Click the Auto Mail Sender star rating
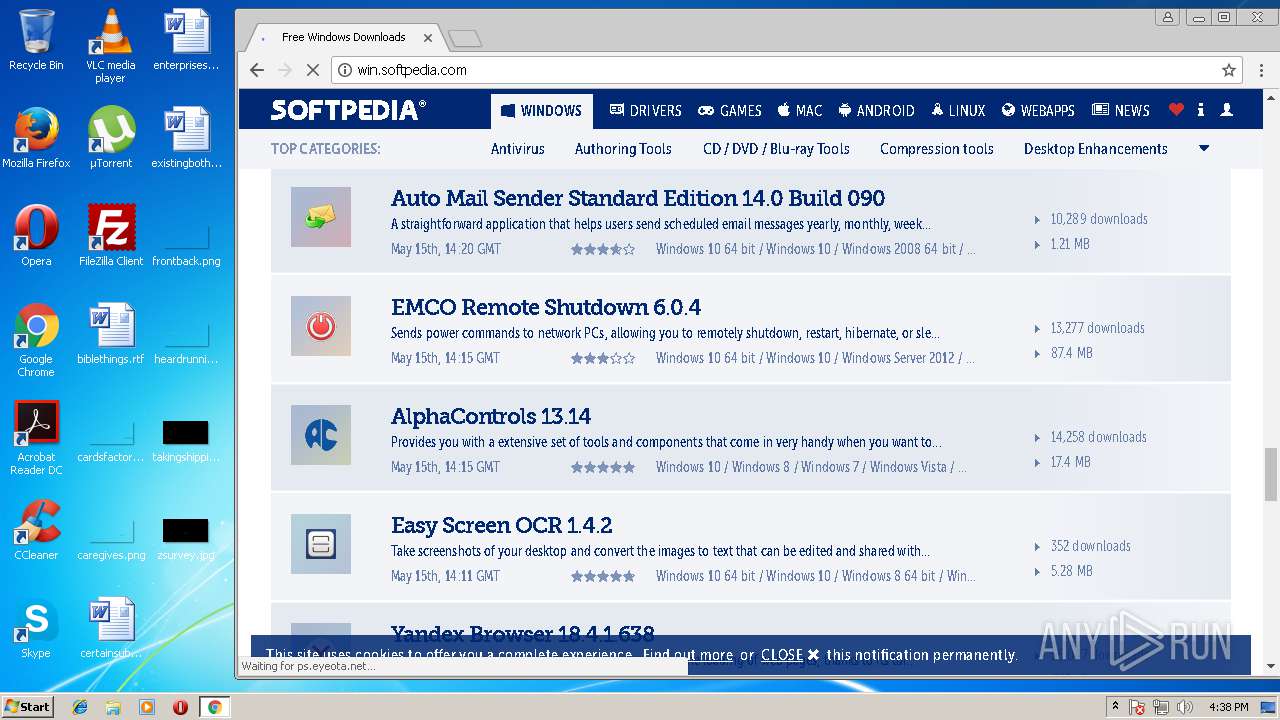 coord(603,249)
